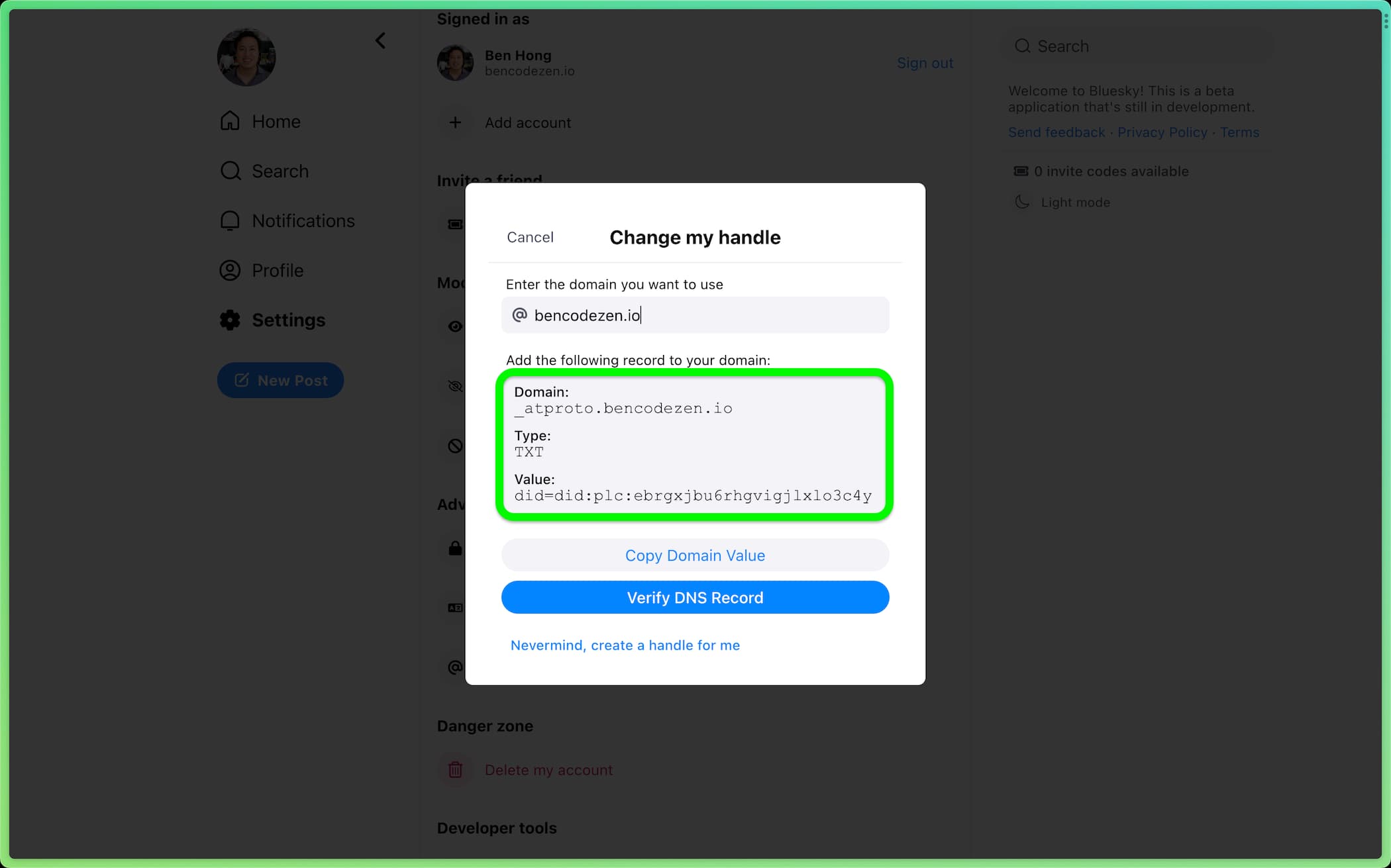Screen dimensions: 1391x868
Task: Click Nevermind create a handle link
Action: 625,644
